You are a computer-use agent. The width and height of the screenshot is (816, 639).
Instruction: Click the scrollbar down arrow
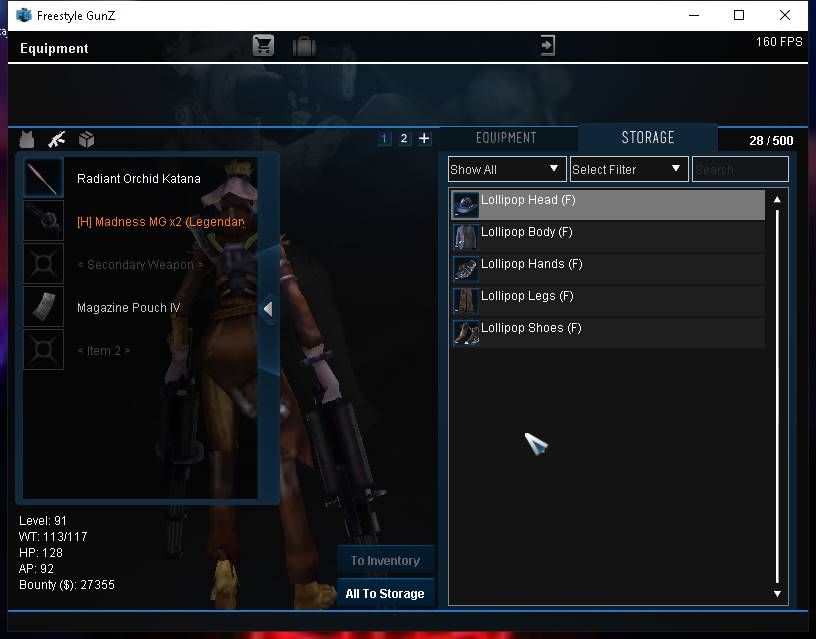click(x=777, y=594)
